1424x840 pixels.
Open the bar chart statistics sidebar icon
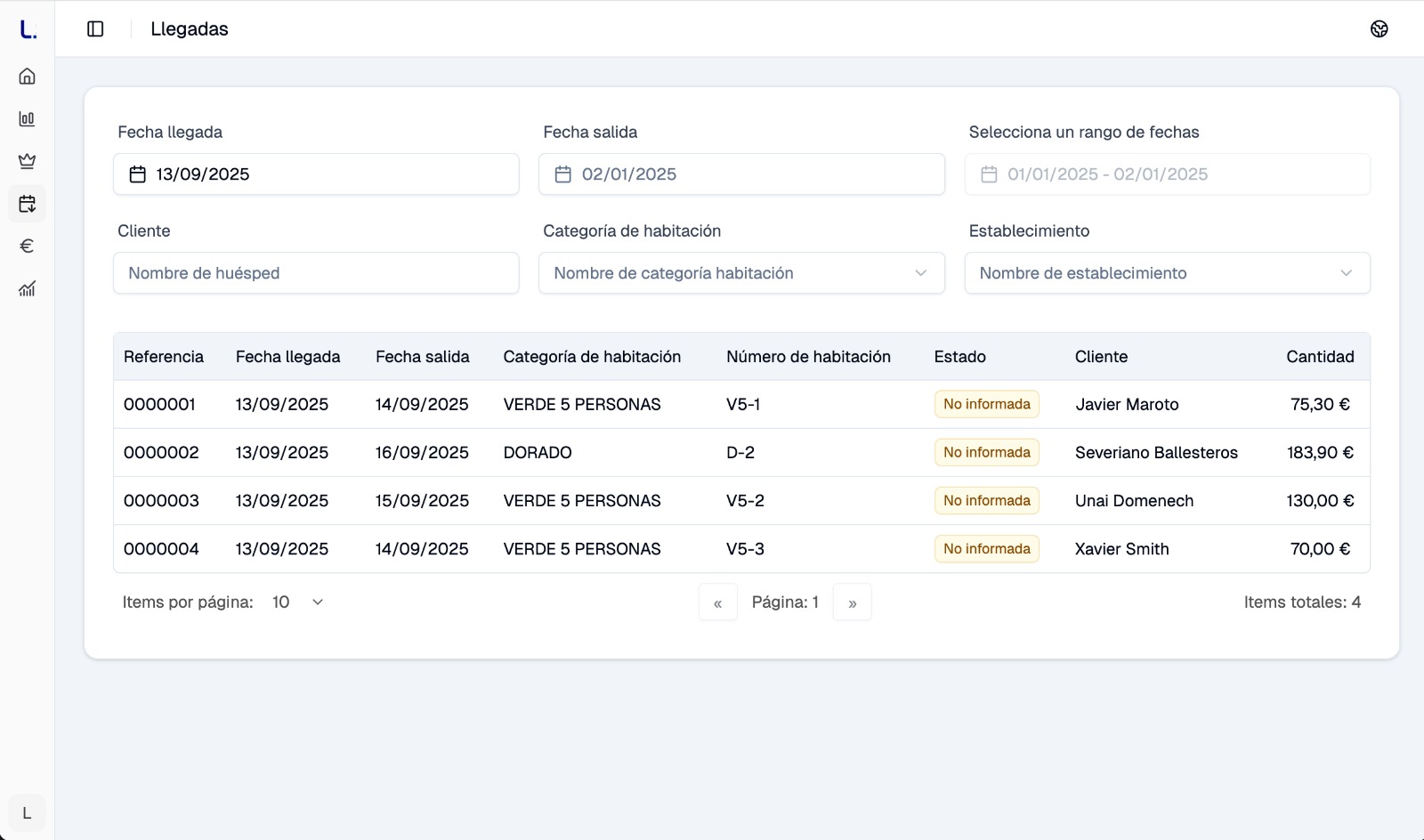(27, 118)
